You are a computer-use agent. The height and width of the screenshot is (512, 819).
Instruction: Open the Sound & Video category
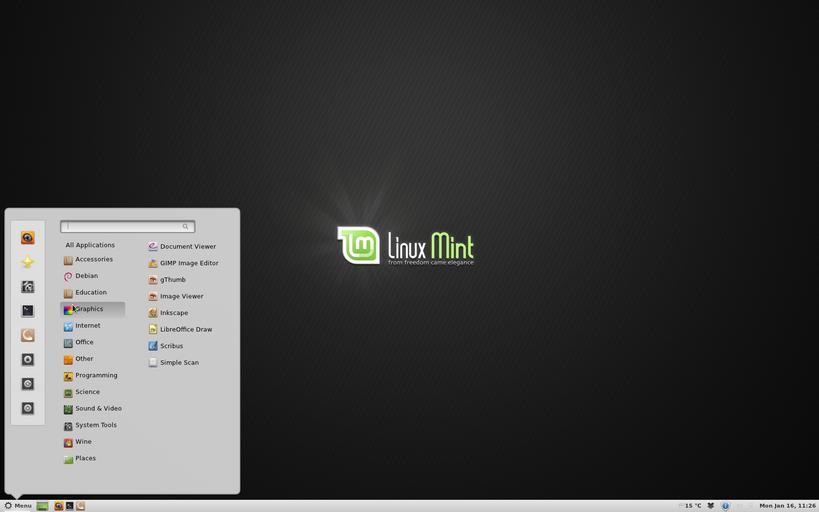(98, 409)
